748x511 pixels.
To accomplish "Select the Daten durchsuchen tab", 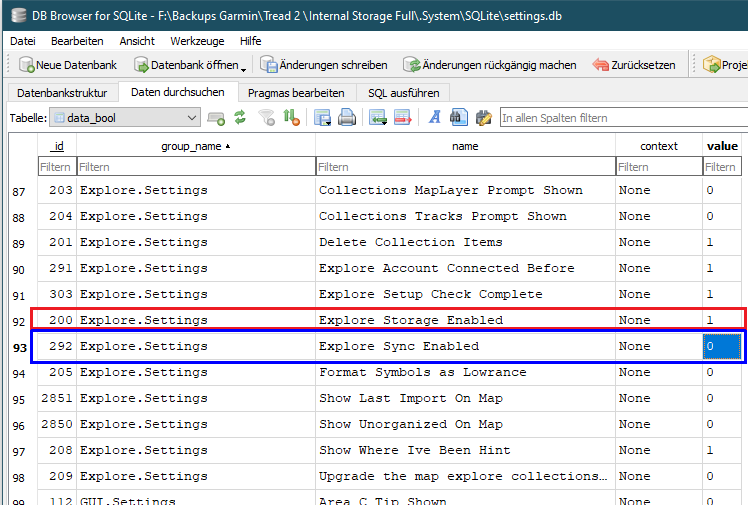I will [177, 92].
